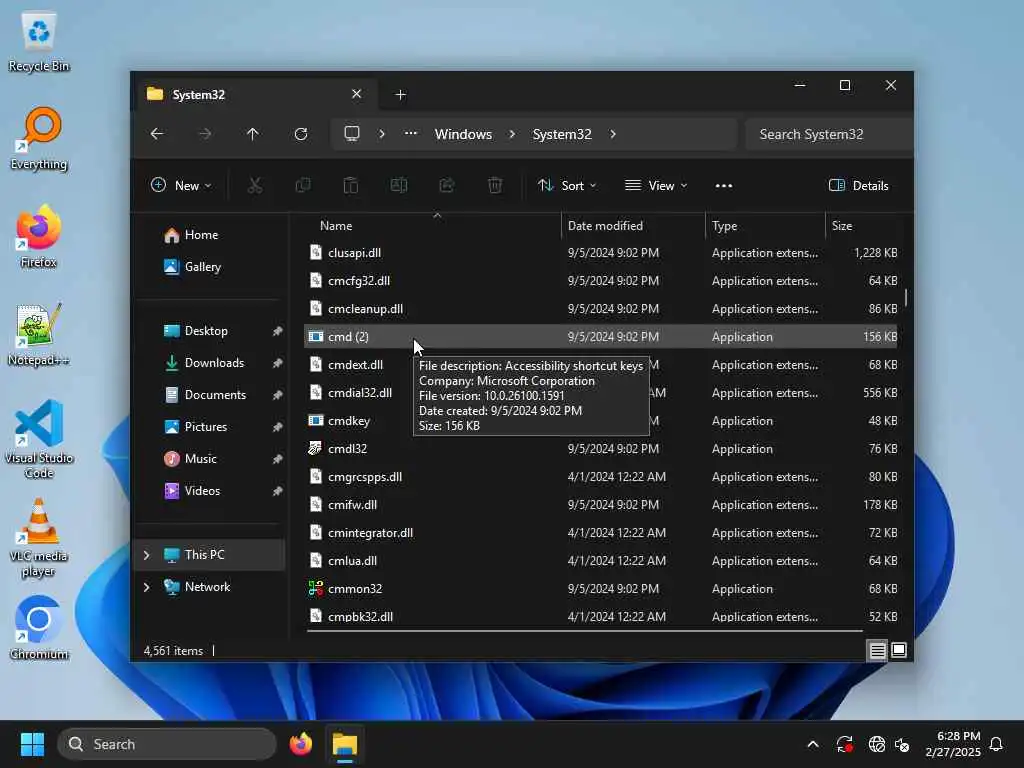This screenshot has height=768, width=1024.
Task: Launch Firefox from the taskbar
Action: [x=300, y=744]
